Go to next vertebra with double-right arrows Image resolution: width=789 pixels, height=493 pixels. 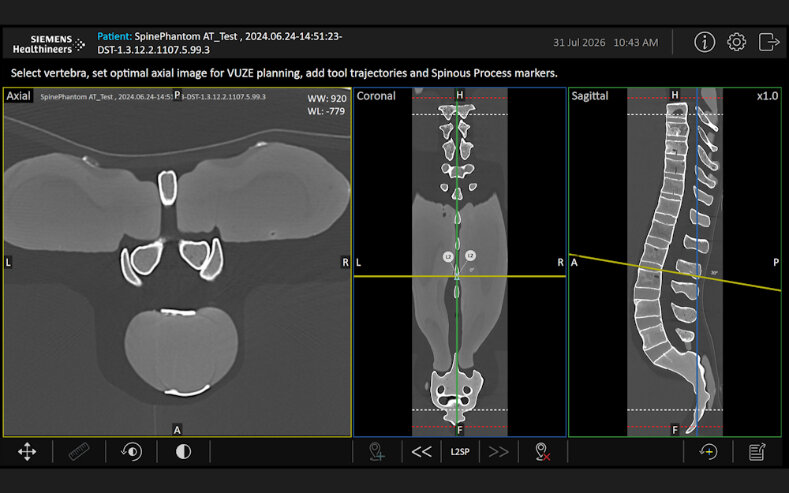tap(498, 452)
